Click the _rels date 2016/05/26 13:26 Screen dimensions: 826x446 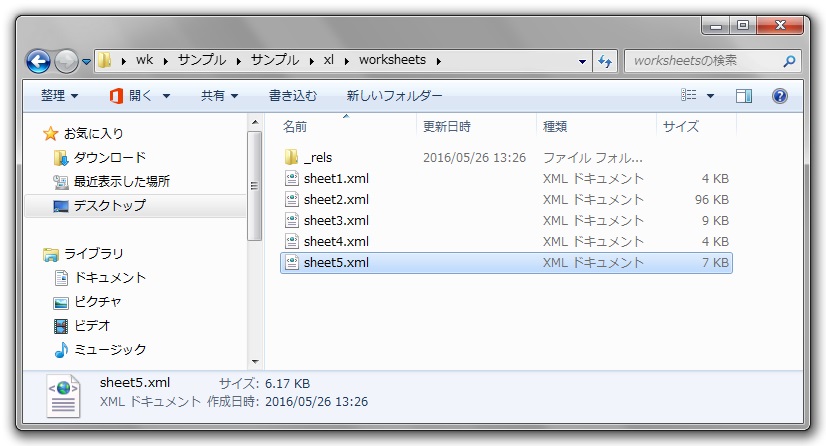click(x=474, y=158)
